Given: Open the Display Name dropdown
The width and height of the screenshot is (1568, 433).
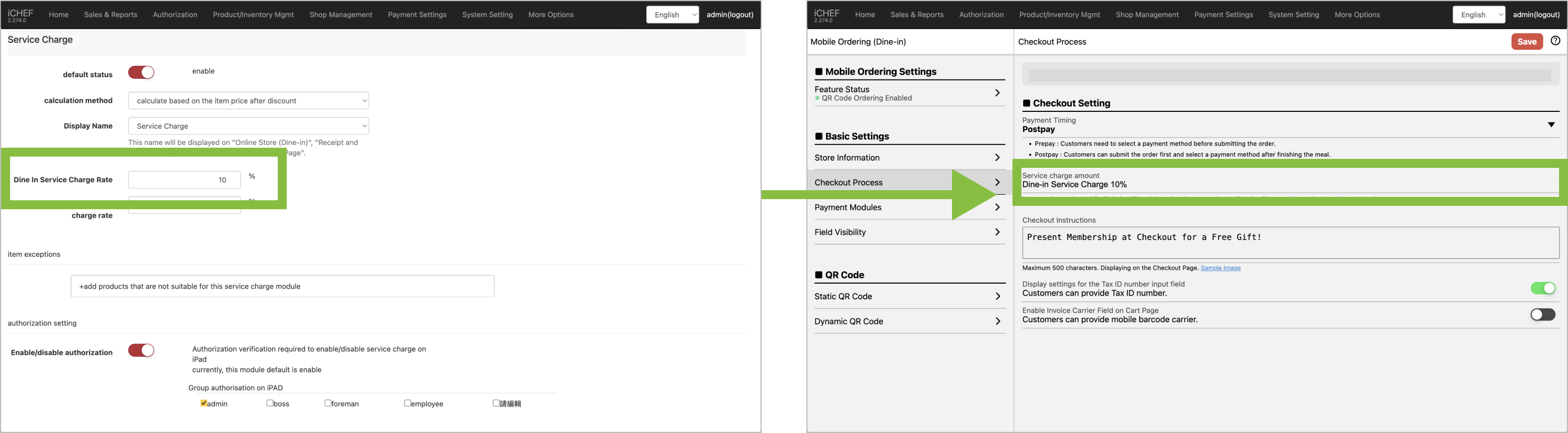Looking at the screenshot, I should (248, 126).
